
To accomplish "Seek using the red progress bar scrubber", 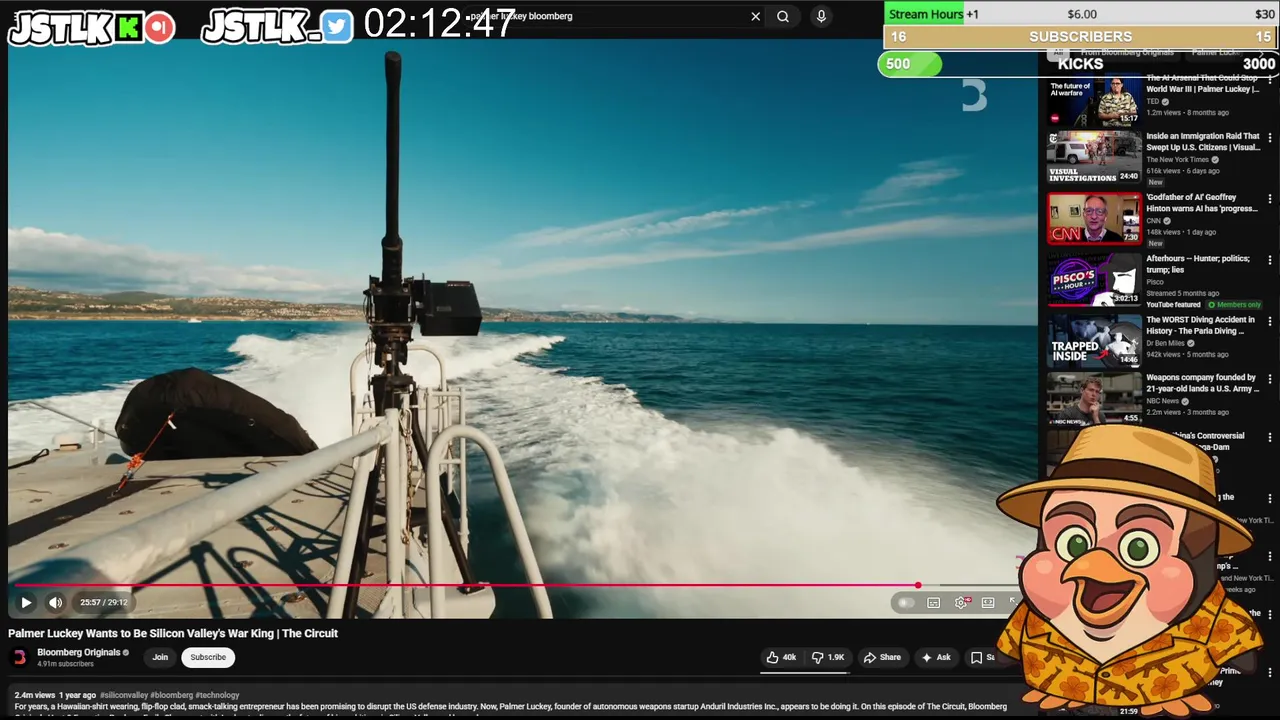I will 917,585.
